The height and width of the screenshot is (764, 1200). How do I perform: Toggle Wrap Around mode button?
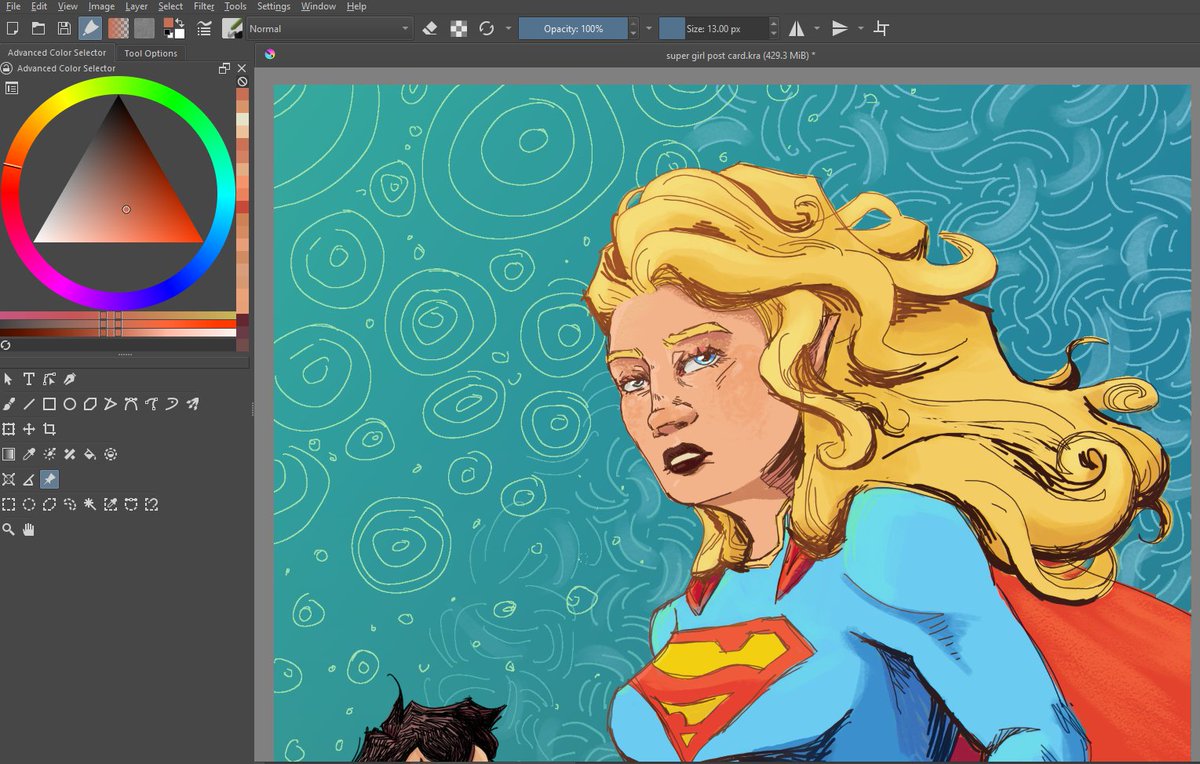click(x=881, y=29)
